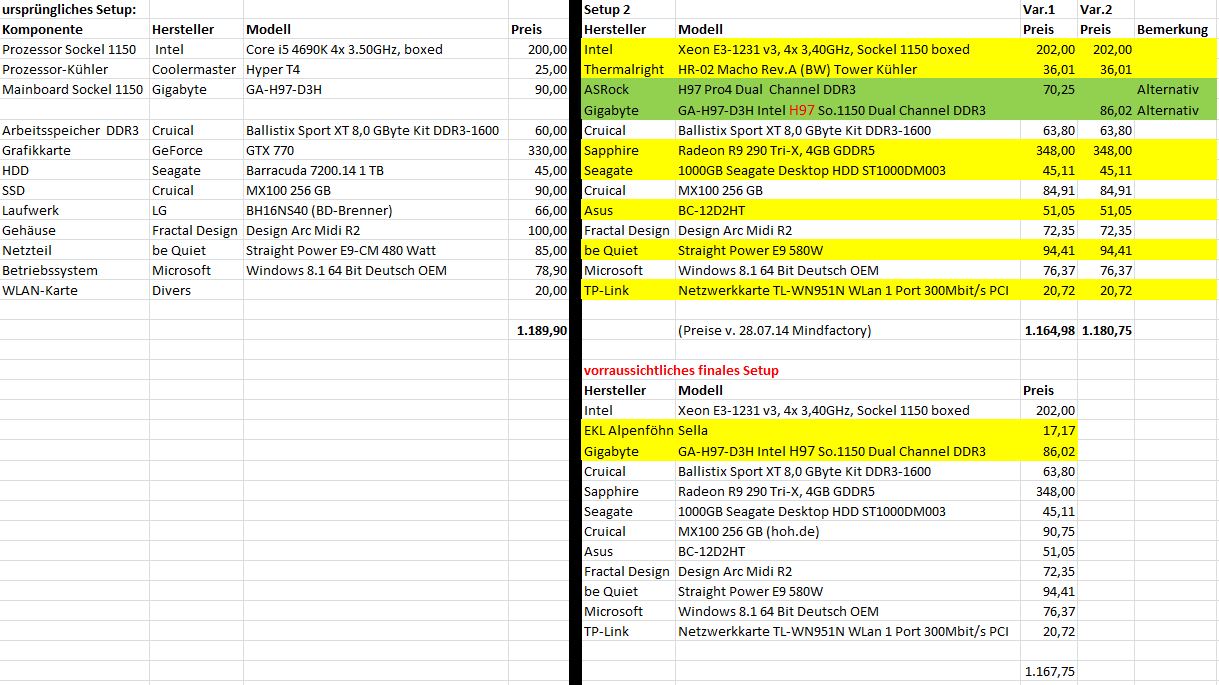The height and width of the screenshot is (685, 1219).
Task: Select the 'ursprüngliches Setup:' heading cell
Action: 75,9
